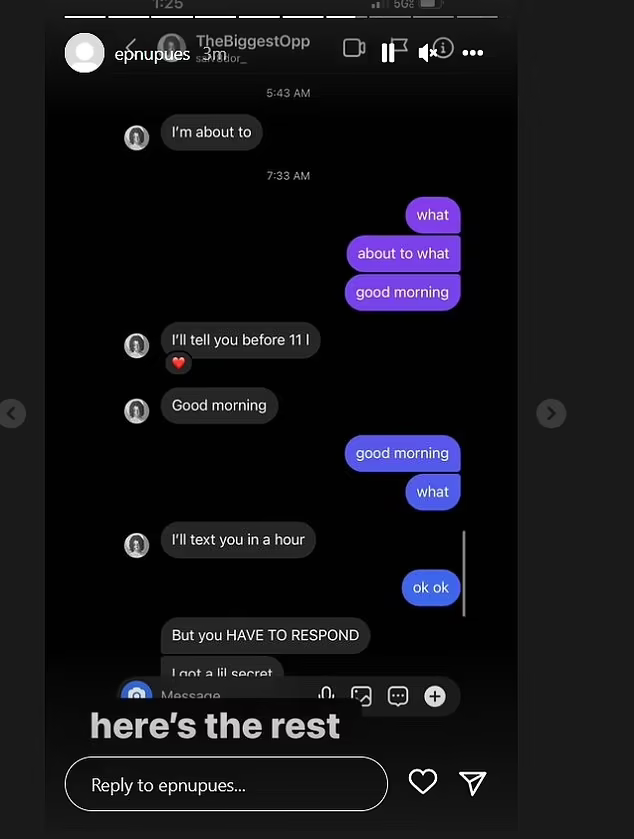Tap the flag icon in chat header
634x839 pixels.
399,47
